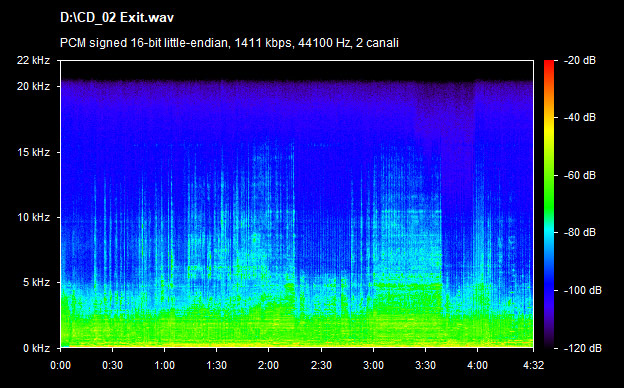Select the 1:00 time axis marker
The height and width of the screenshot is (388, 624).
[x=164, y=365]
